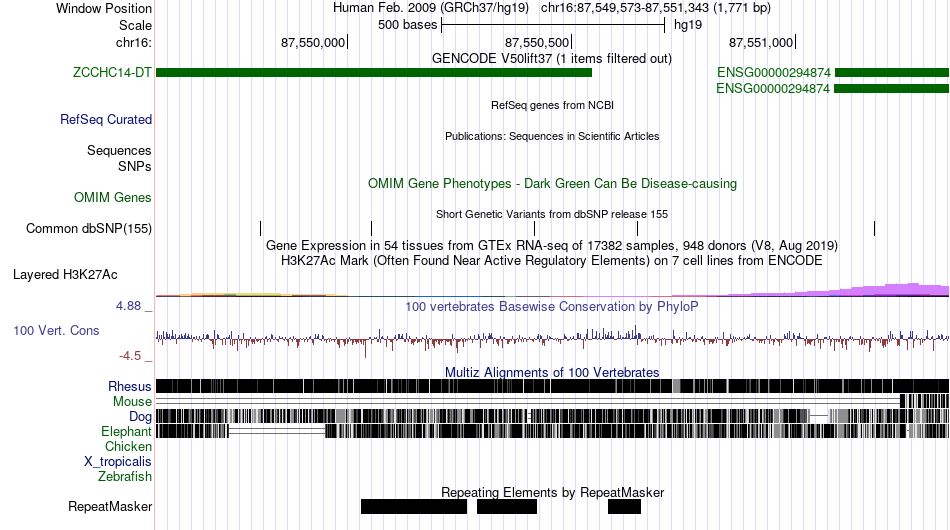
Task: Click the 87,551,000 coordinate marker
Action: point(761,42)
